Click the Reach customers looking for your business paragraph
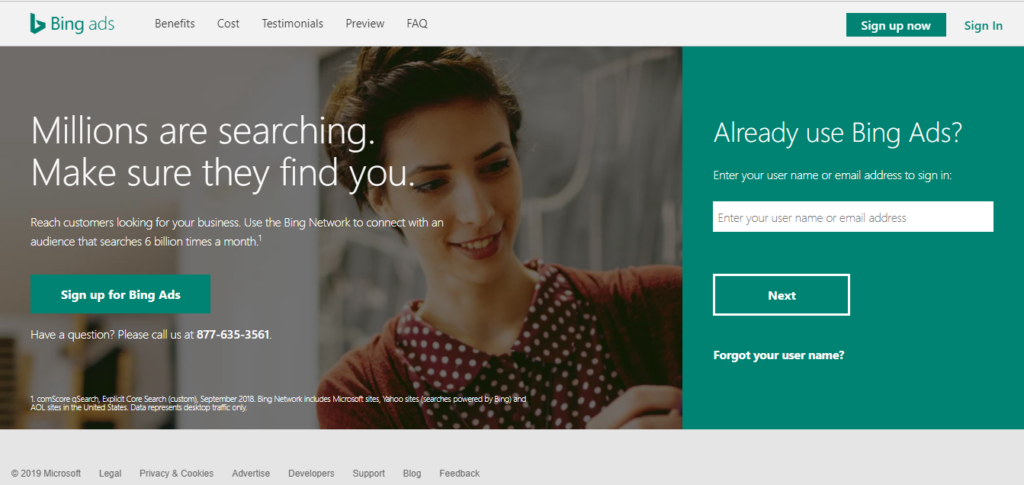The height and width of the screenshot is (485, 1024). (x=237, y=232)
